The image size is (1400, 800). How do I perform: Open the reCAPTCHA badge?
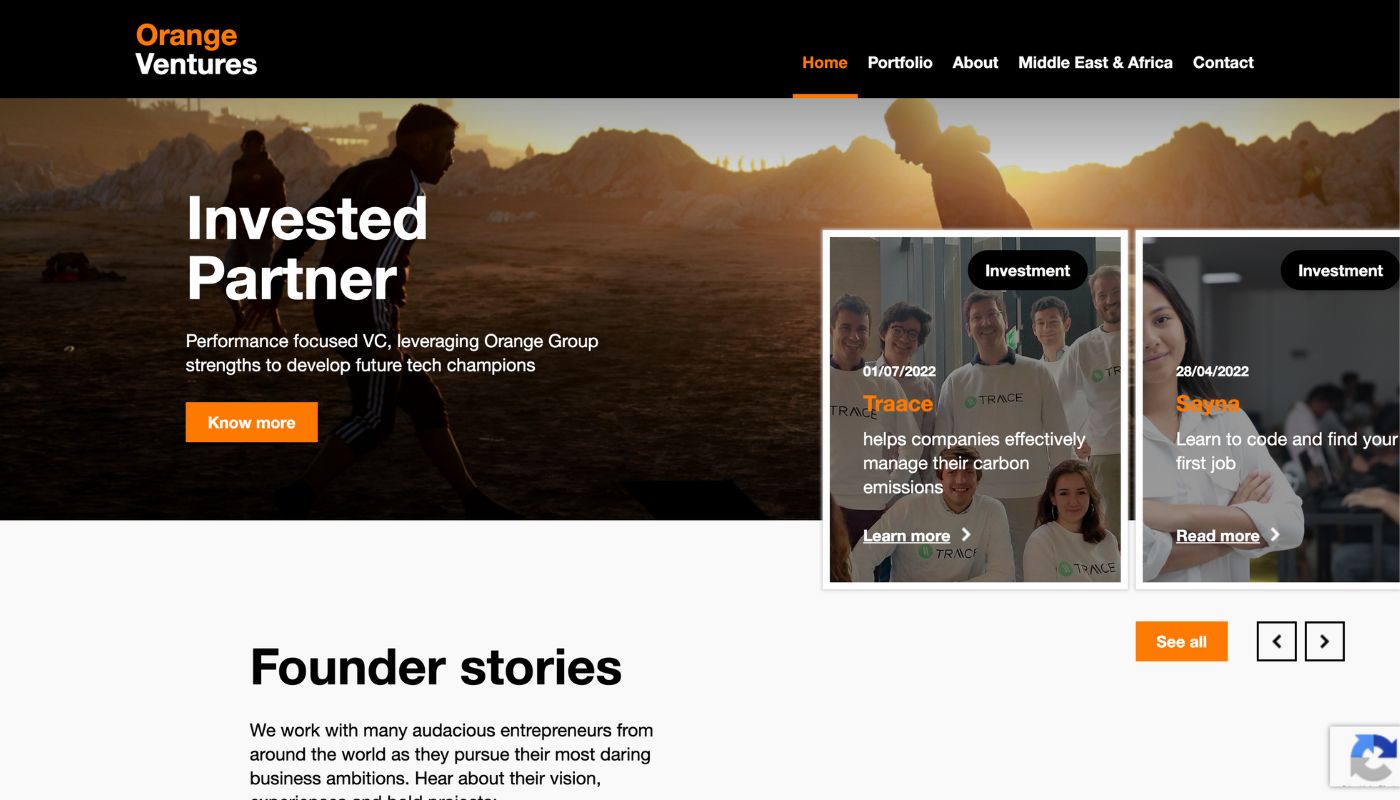(x=1366, y=757)
